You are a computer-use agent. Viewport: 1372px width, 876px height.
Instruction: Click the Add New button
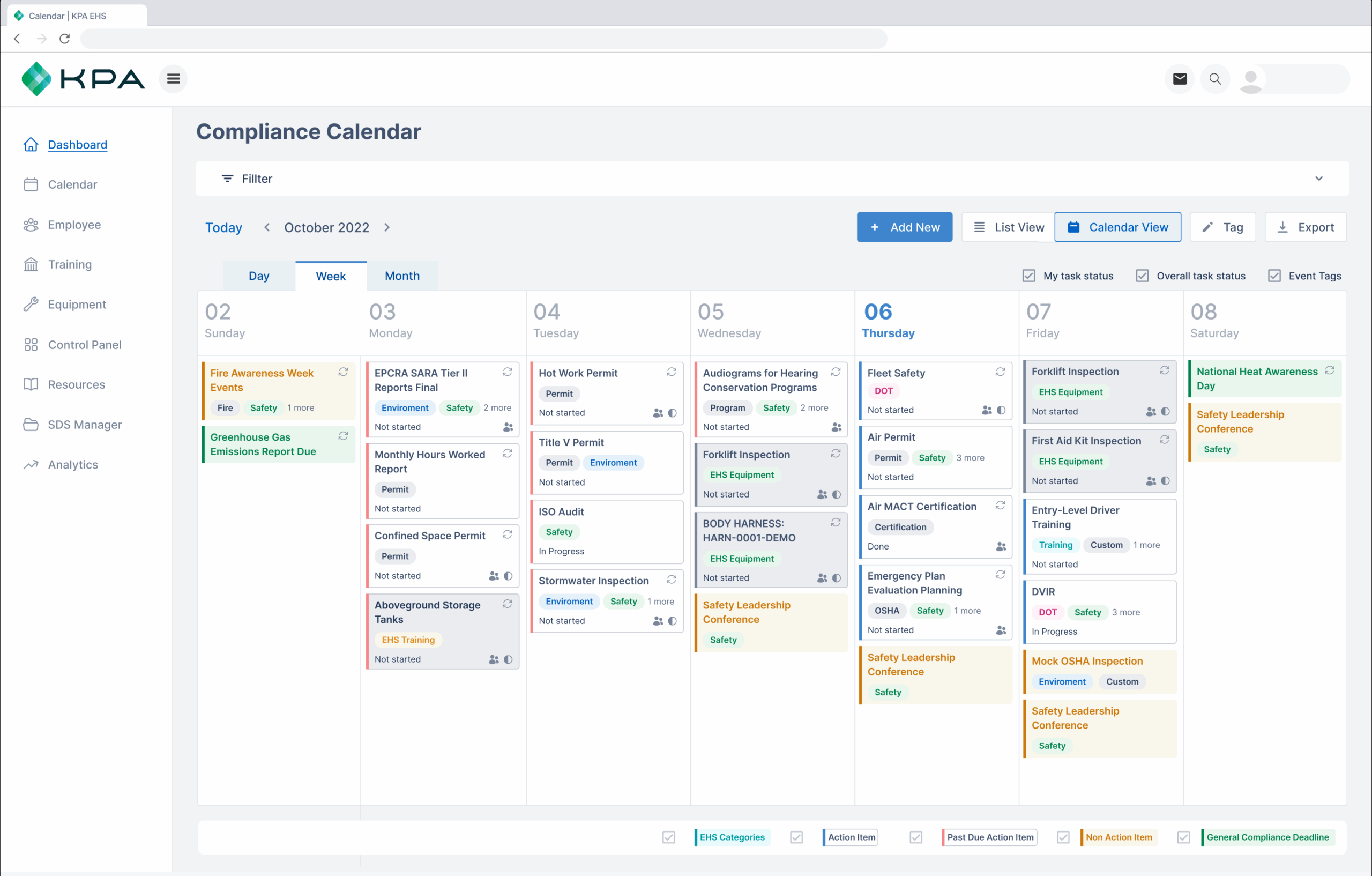[x=904, y=227]
